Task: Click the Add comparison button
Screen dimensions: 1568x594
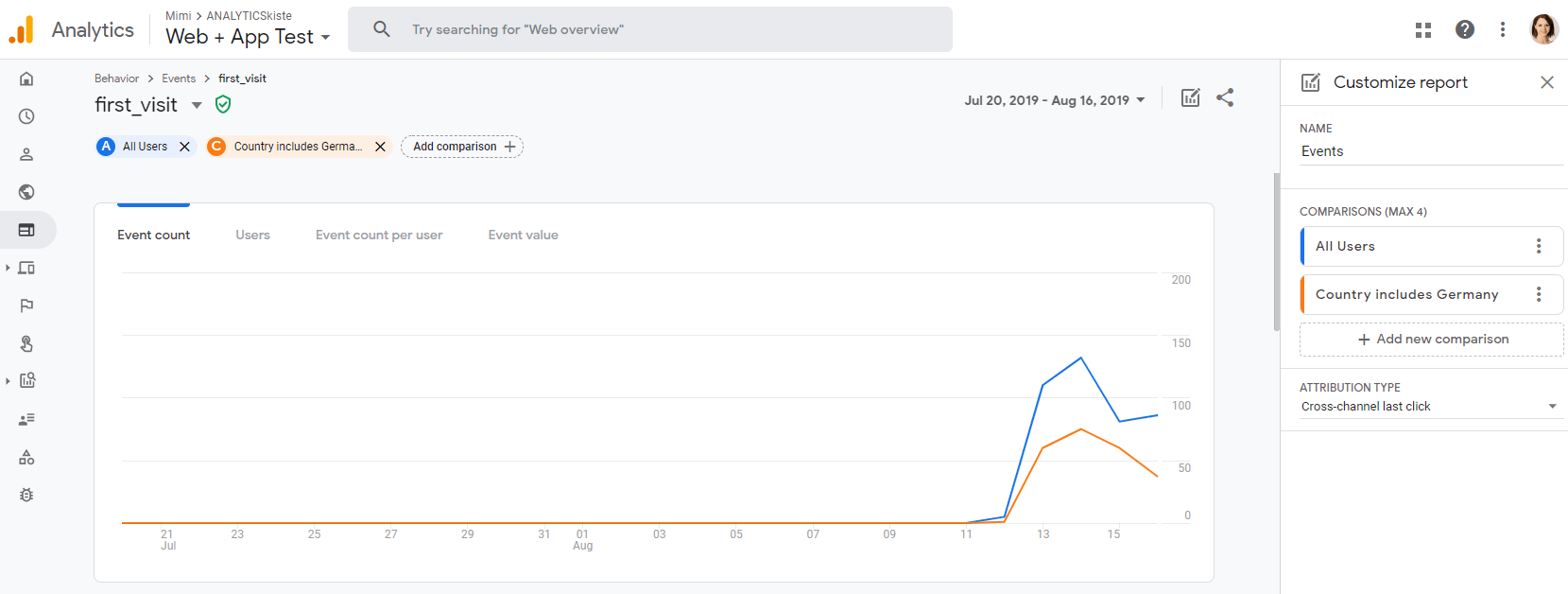Action: click(x=462, y=147)
